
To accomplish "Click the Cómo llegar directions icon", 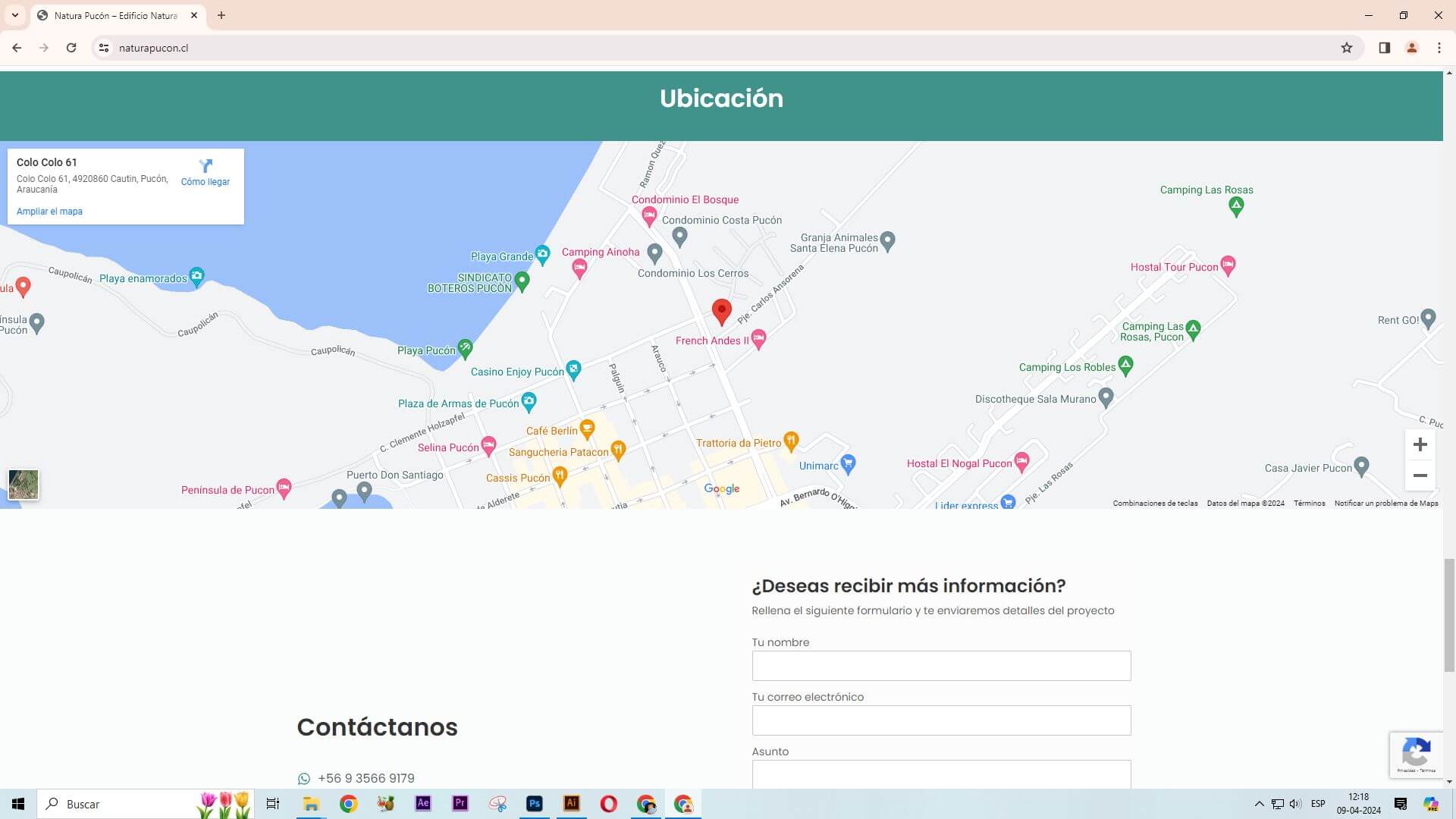I will (206, 166).
